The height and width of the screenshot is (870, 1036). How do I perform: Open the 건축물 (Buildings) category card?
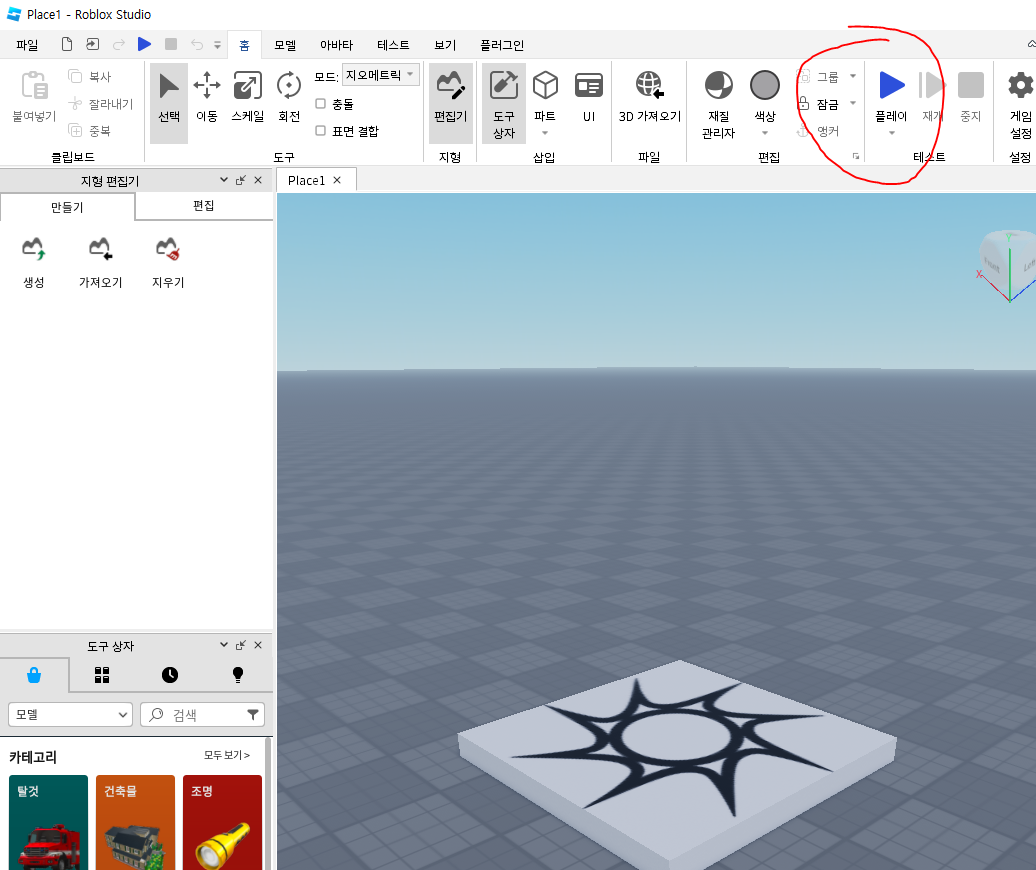point(135,822)
